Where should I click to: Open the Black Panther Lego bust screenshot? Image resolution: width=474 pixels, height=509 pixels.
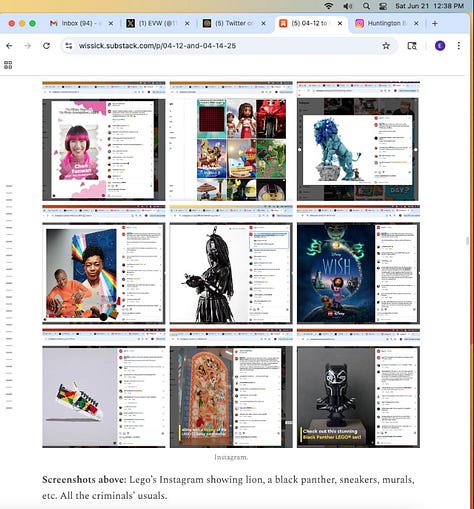358,388
